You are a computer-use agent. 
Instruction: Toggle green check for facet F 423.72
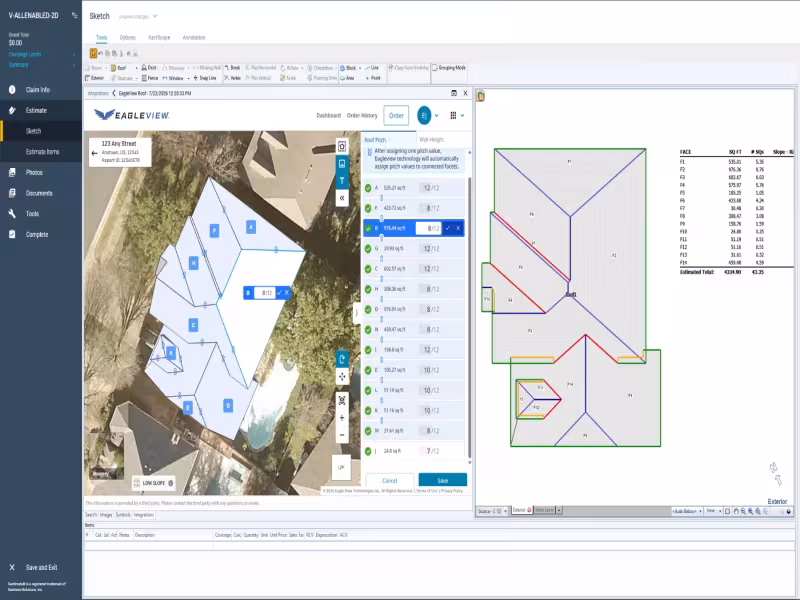tap(368, 208)
